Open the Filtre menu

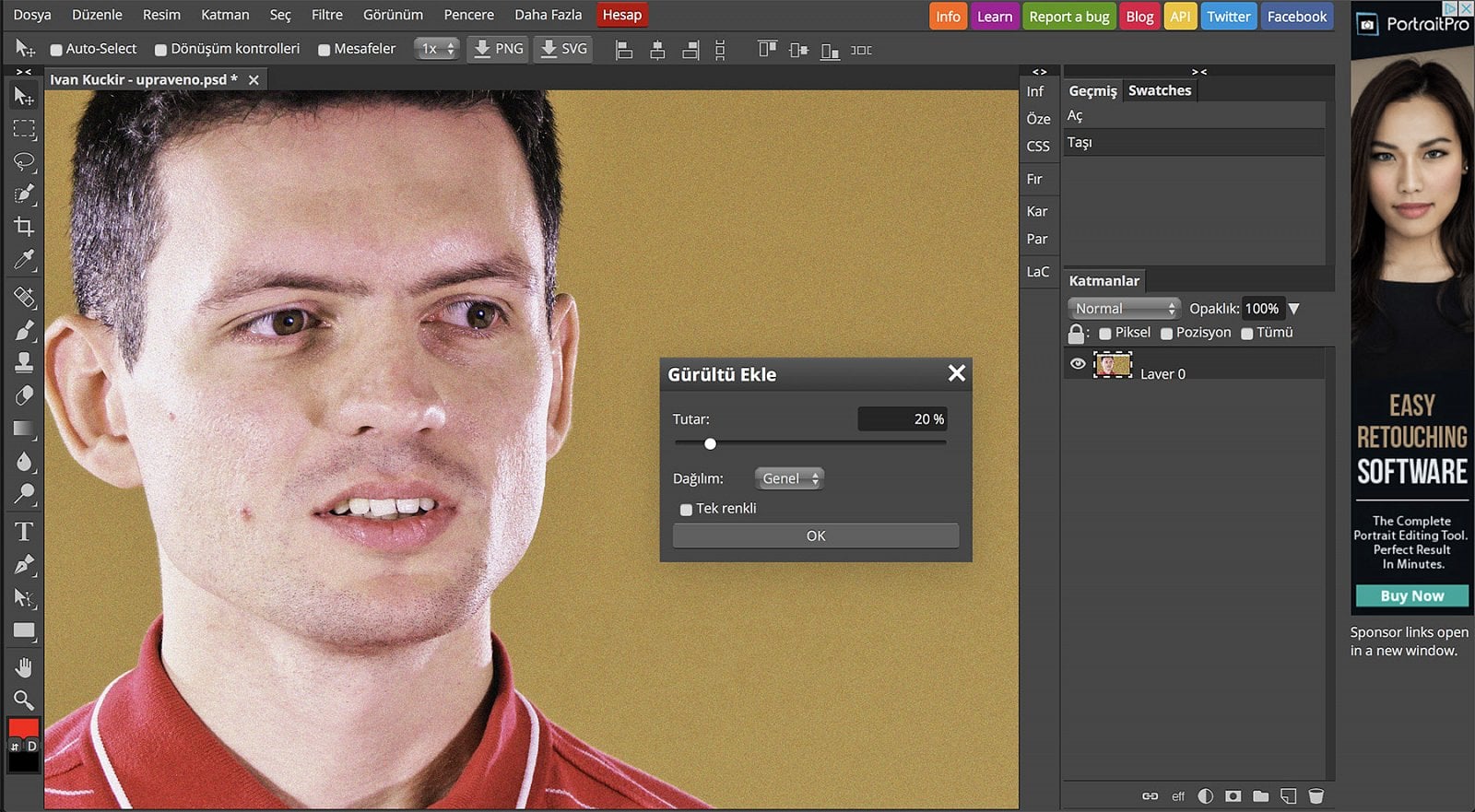327,15
